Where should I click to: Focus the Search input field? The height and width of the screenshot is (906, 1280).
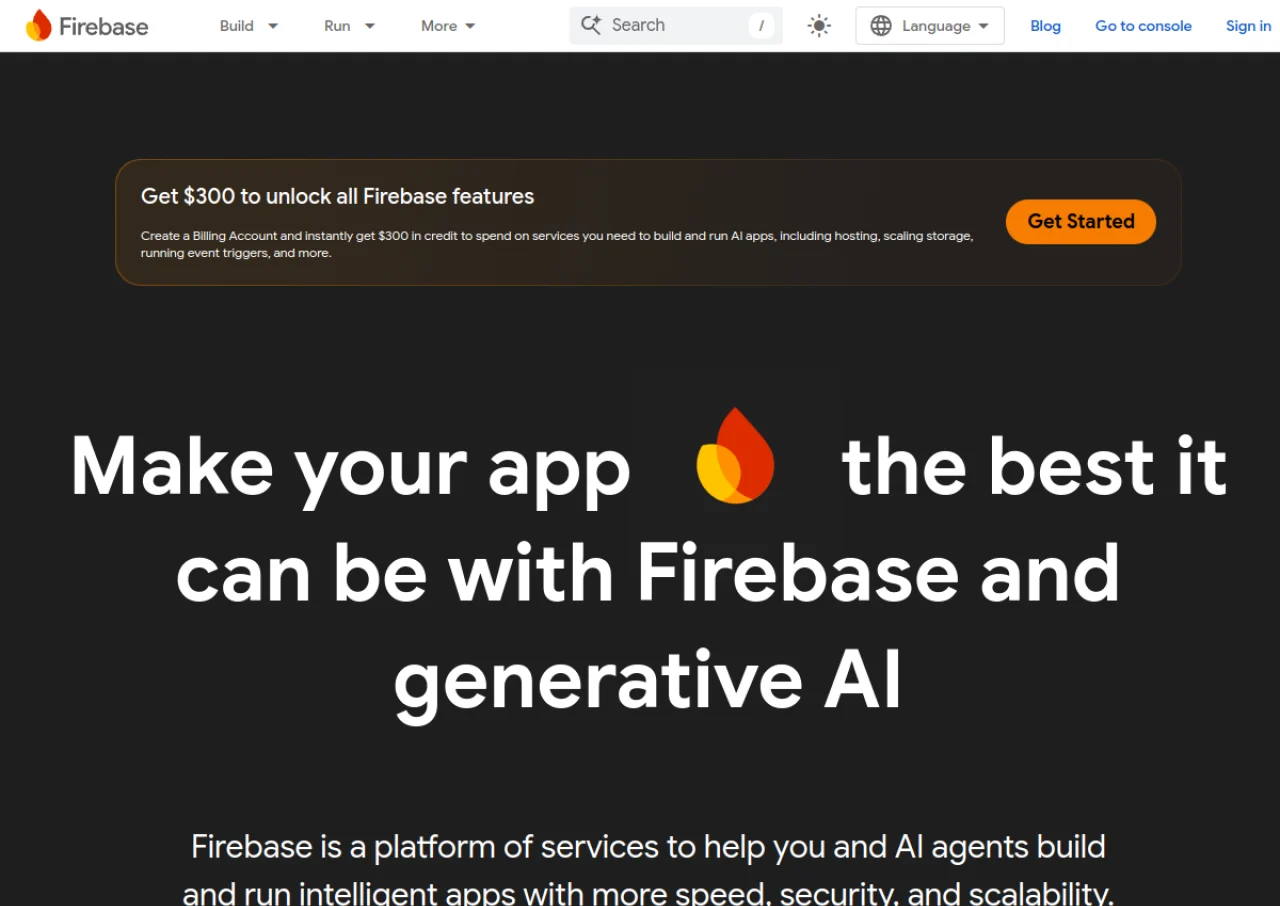coord(676,26)
